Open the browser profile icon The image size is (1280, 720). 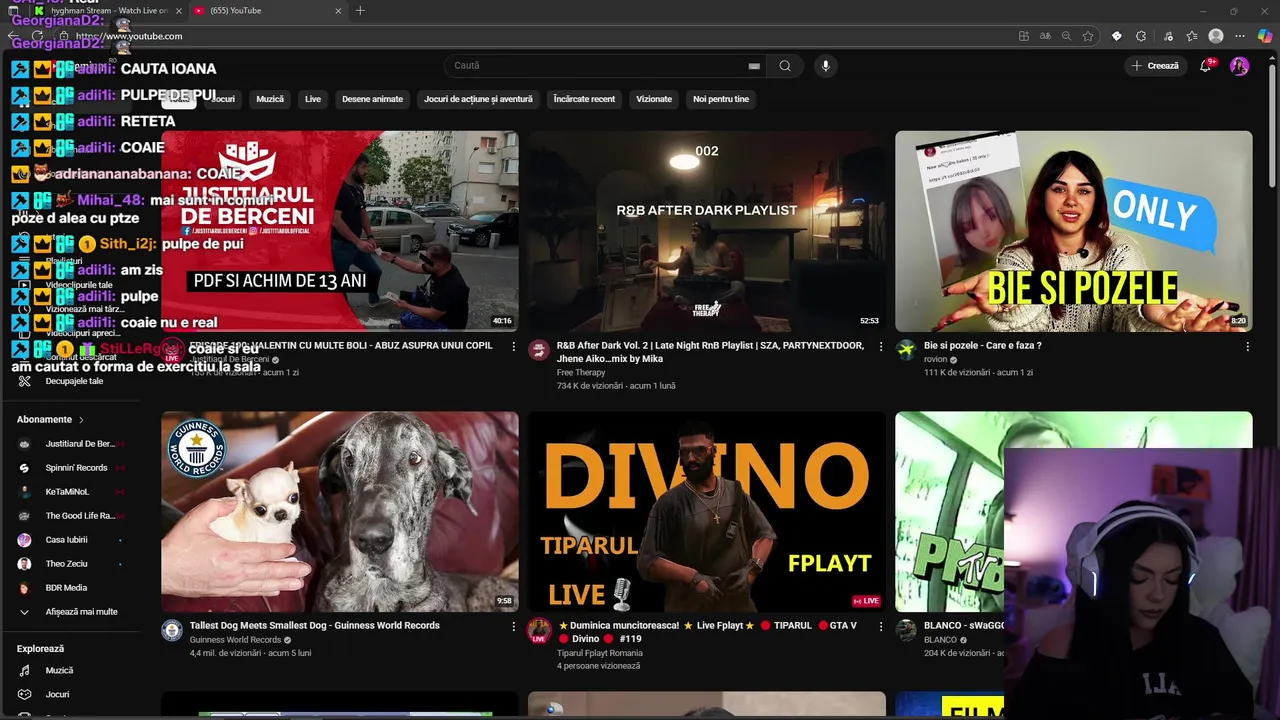coord(1216,36)
